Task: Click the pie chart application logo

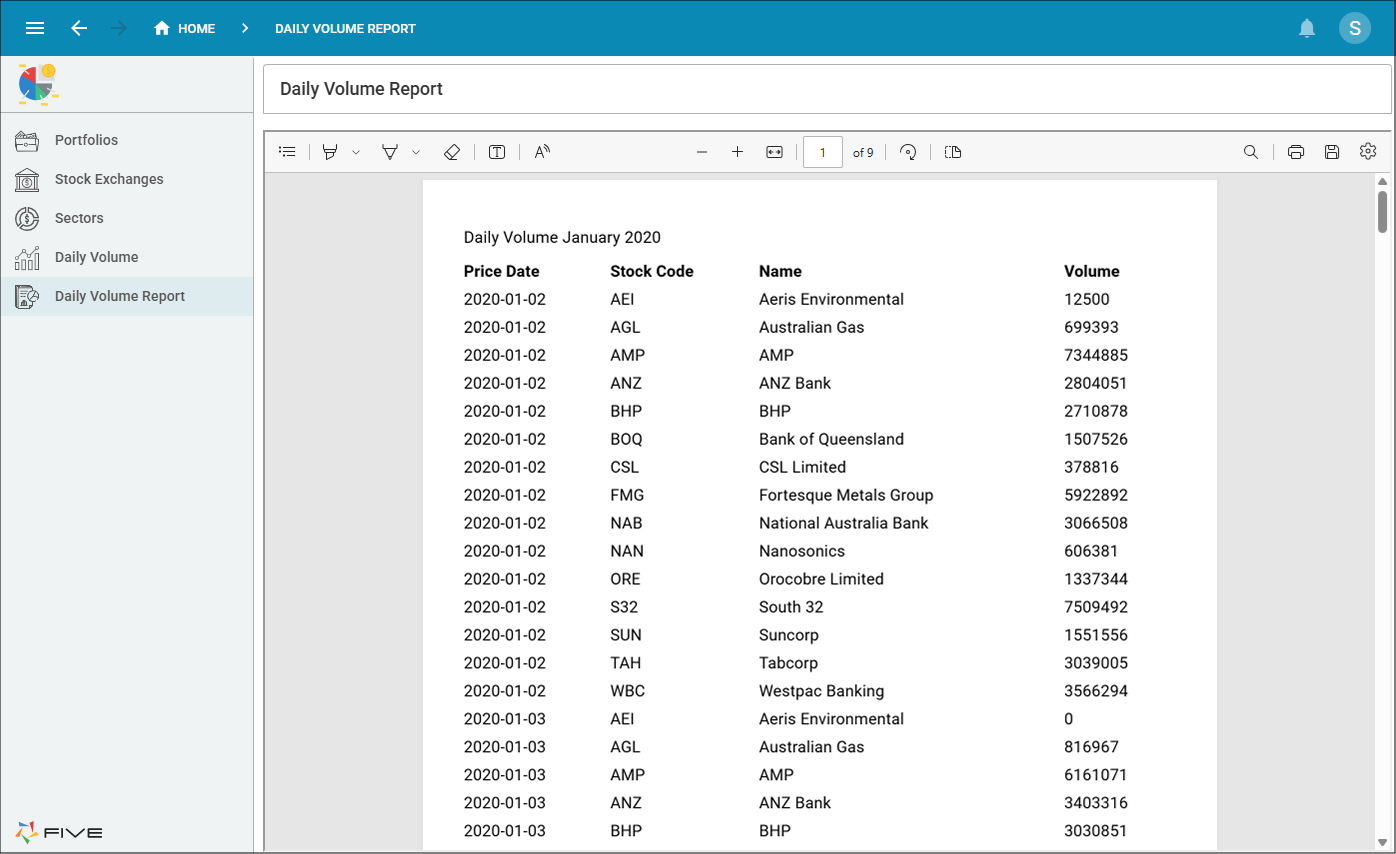Action: 37,84
